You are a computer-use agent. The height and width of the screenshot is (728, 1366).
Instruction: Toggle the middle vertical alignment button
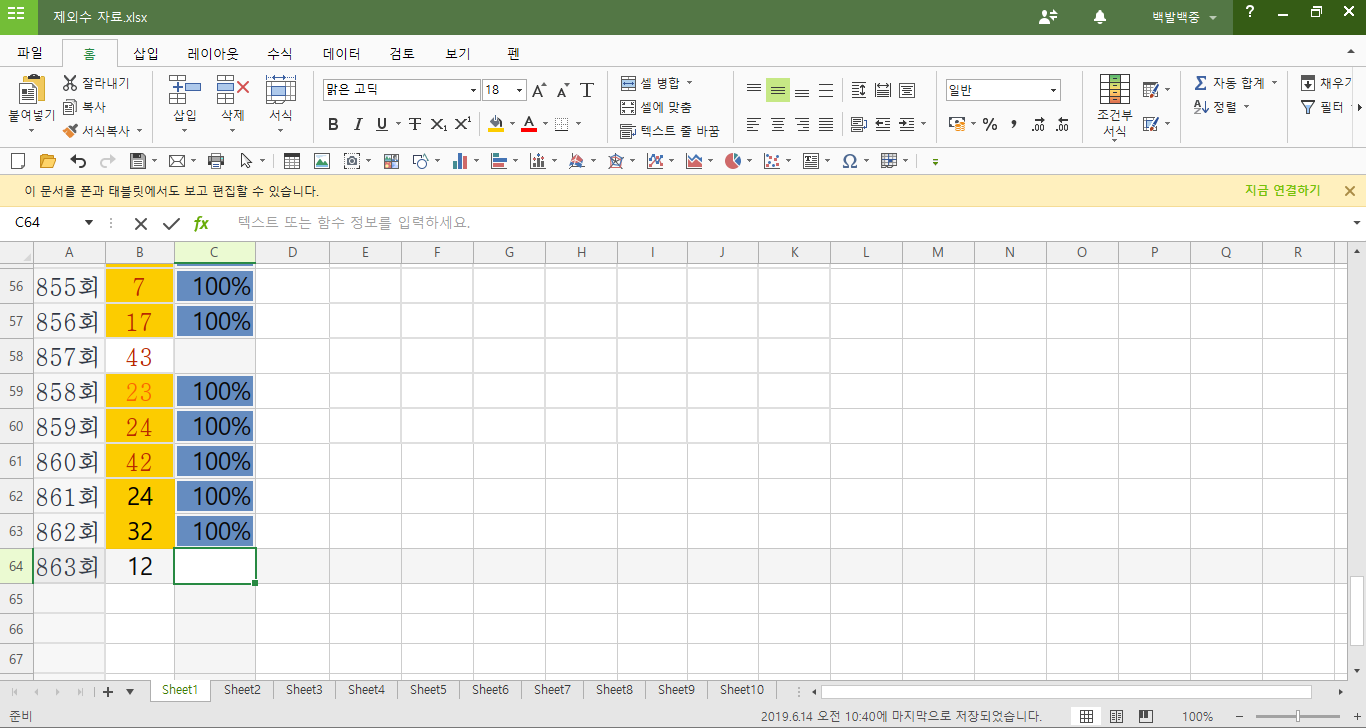(778, 91)
